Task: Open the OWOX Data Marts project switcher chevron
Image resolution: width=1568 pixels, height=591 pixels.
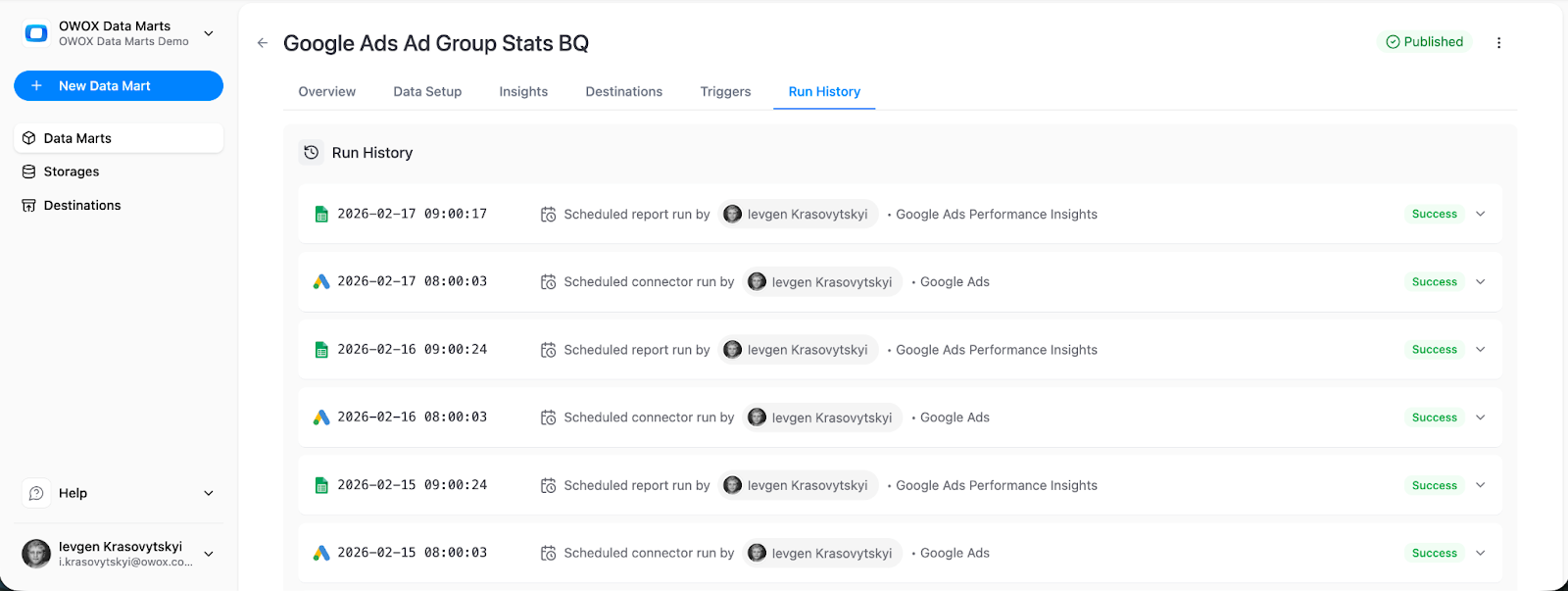Action: pos(209,33)
